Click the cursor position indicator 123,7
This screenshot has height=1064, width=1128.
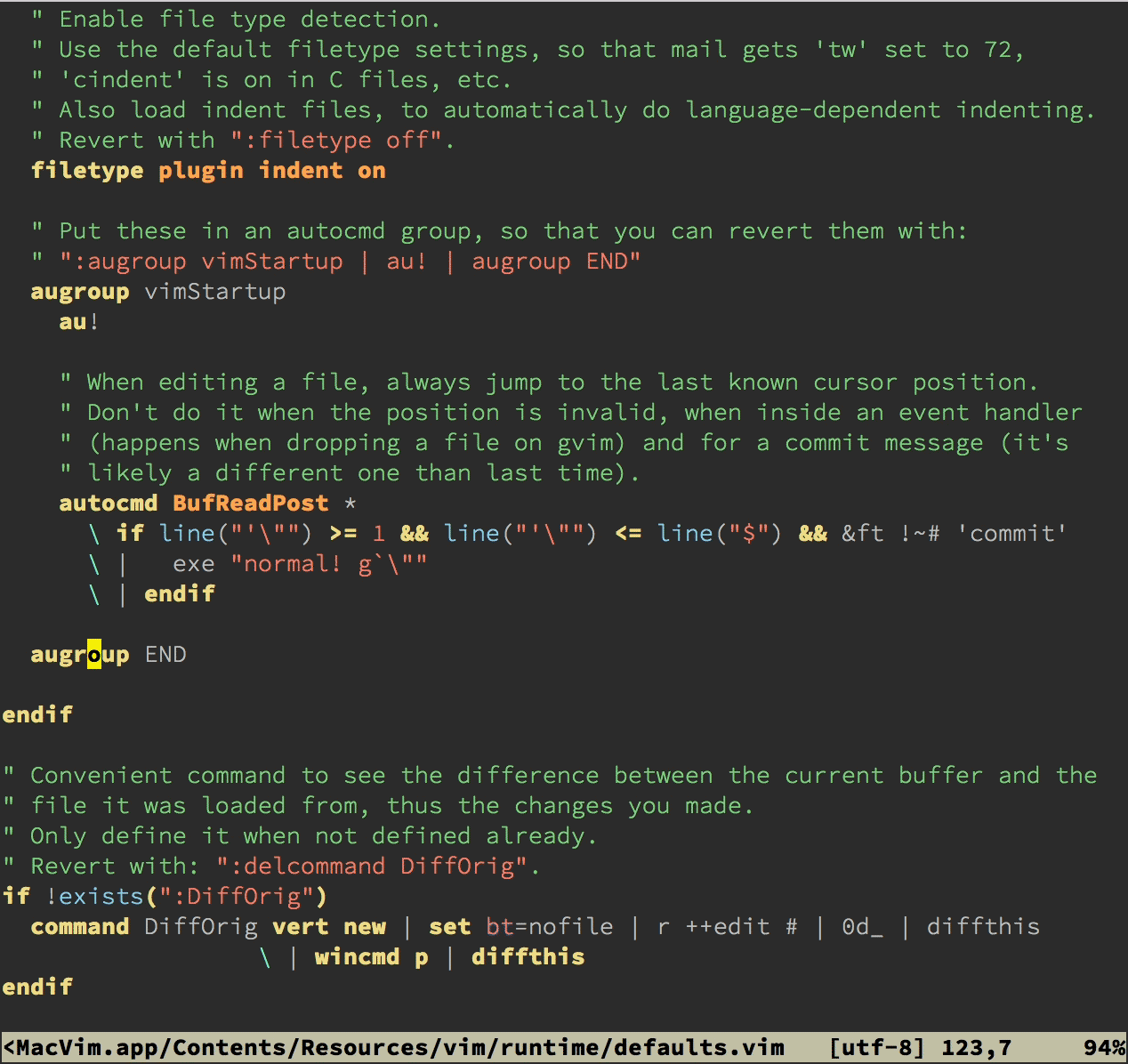976,1048
